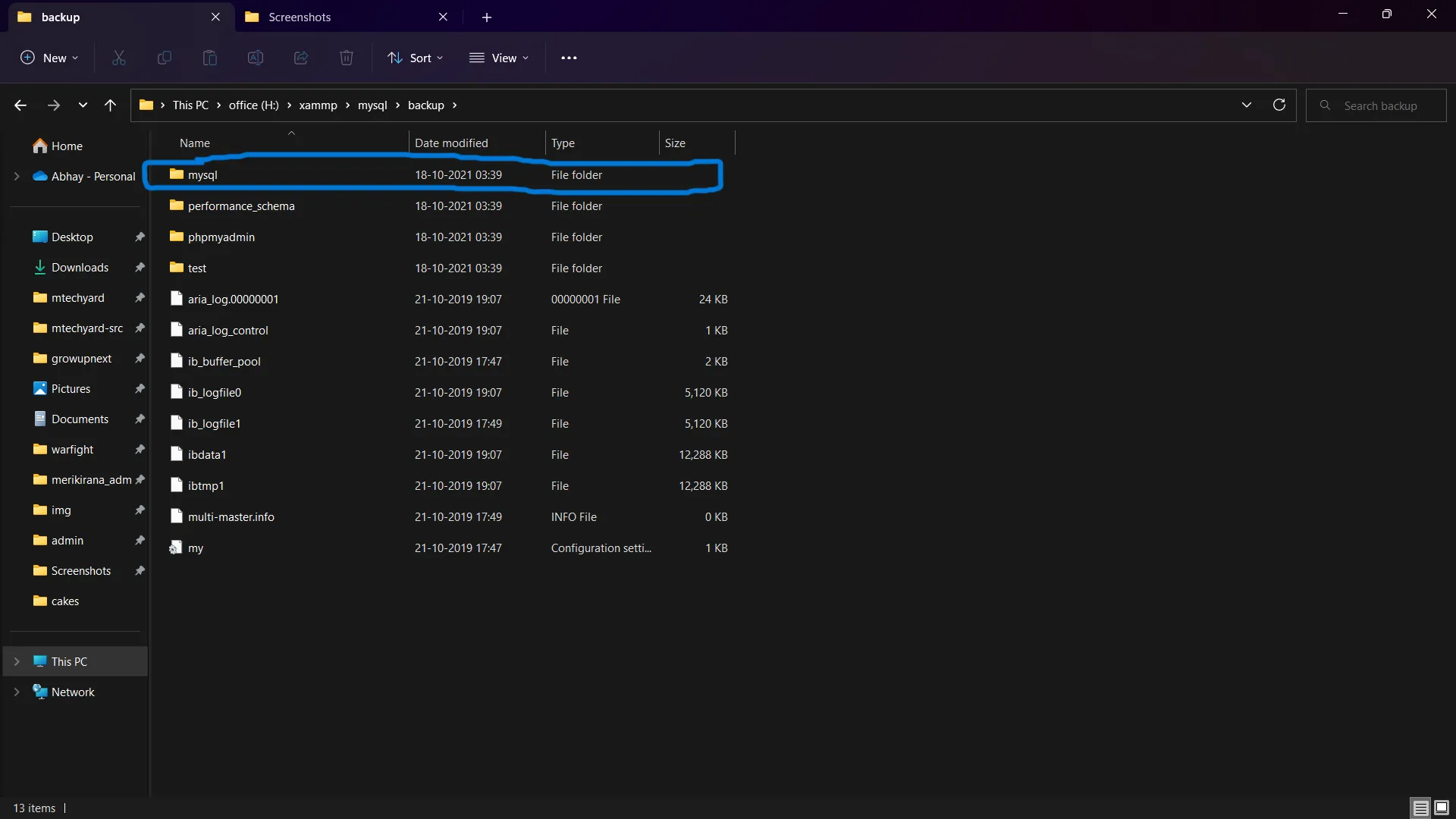Navigate to xammp in breadcrumb path
The width and height of the screenshot is (1456, 819).
pos(318,105)
